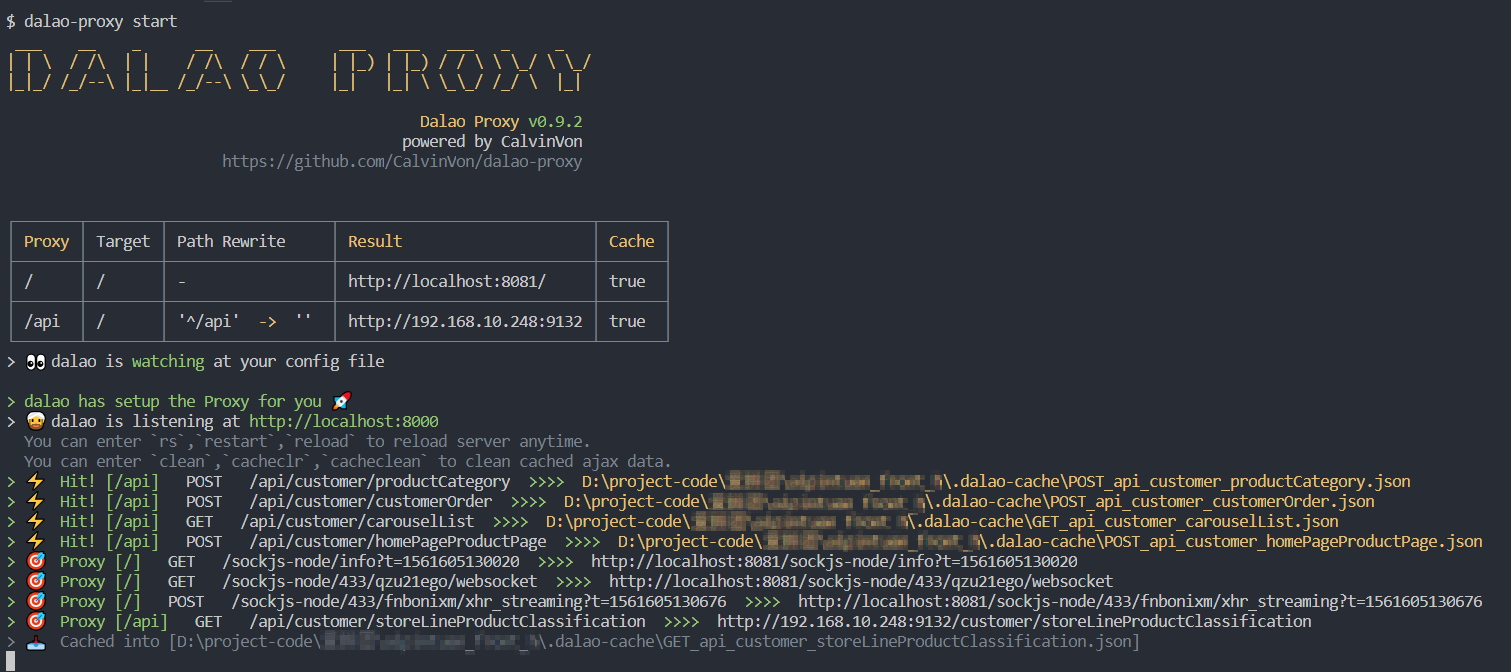Click the /api/customer/homePageProductPage request path

pyautogui.click(x=398, y=541)
